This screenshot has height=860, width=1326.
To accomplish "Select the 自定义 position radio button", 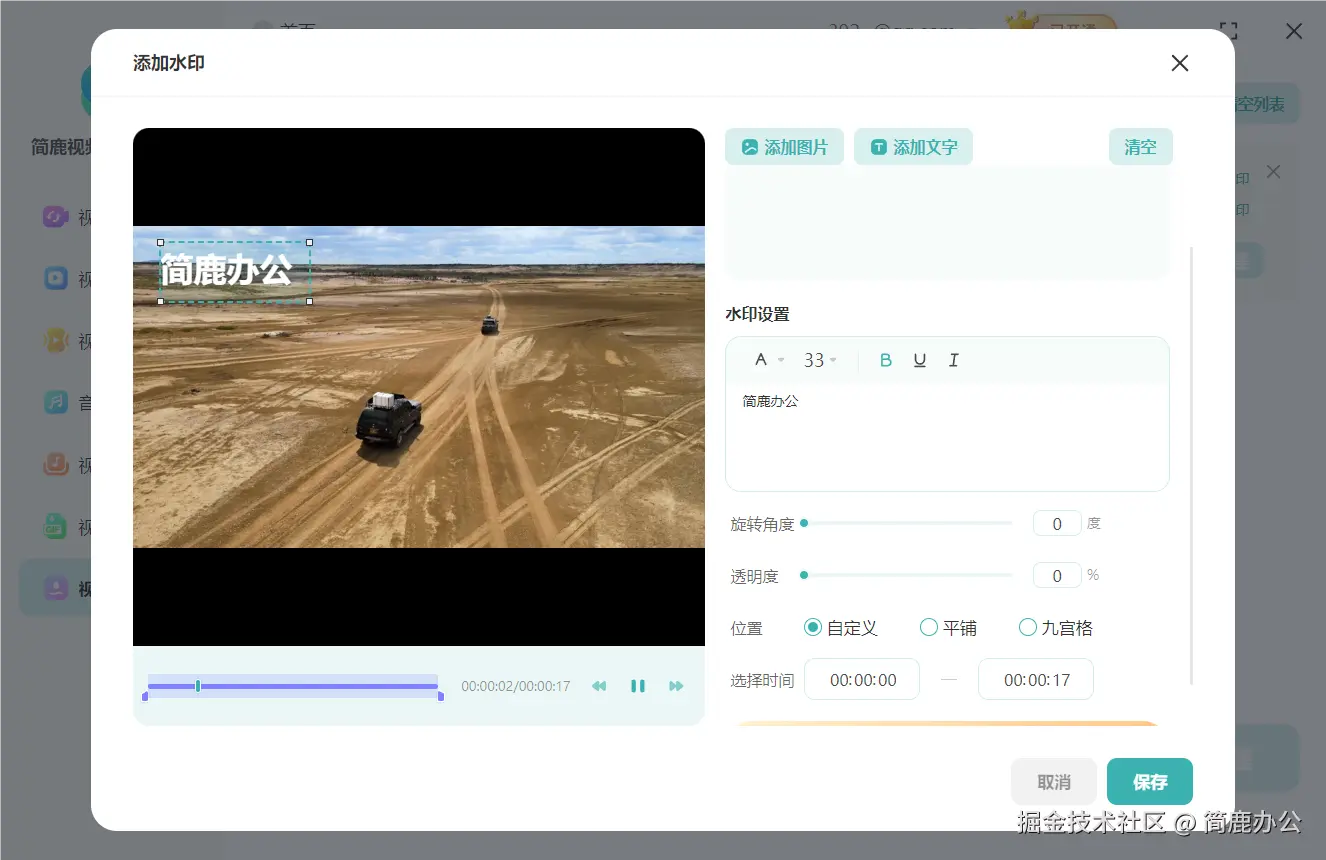I will pyautogui.click(x=813, y=627).
